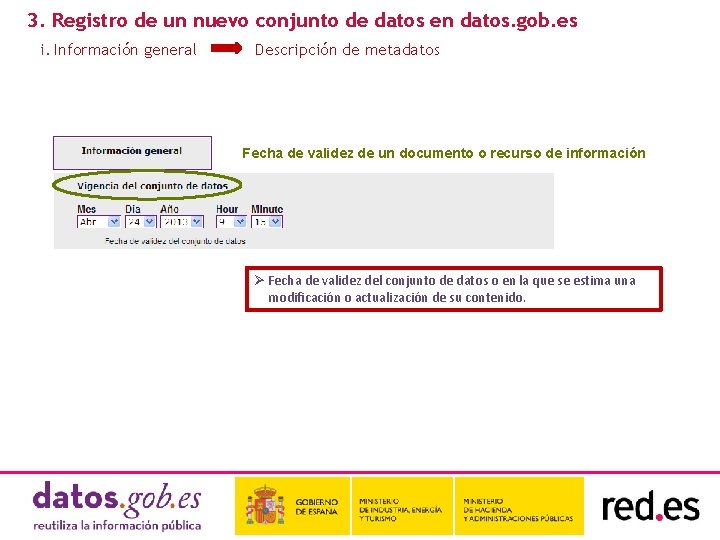Image resolution: width=720 pixels, height=540 pixels.
Task: Click the 'reutiliza la información pública' tagline
Action: [117, 525]
